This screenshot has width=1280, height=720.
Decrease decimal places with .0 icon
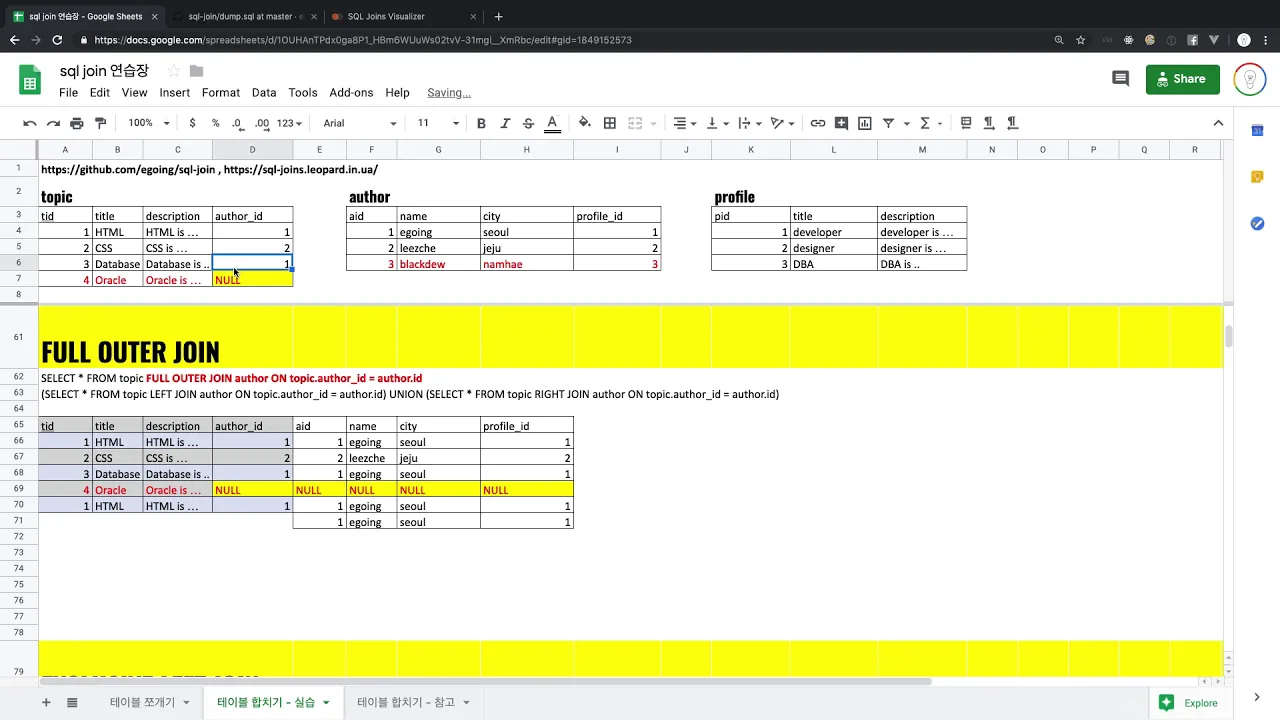pos(237,123)
